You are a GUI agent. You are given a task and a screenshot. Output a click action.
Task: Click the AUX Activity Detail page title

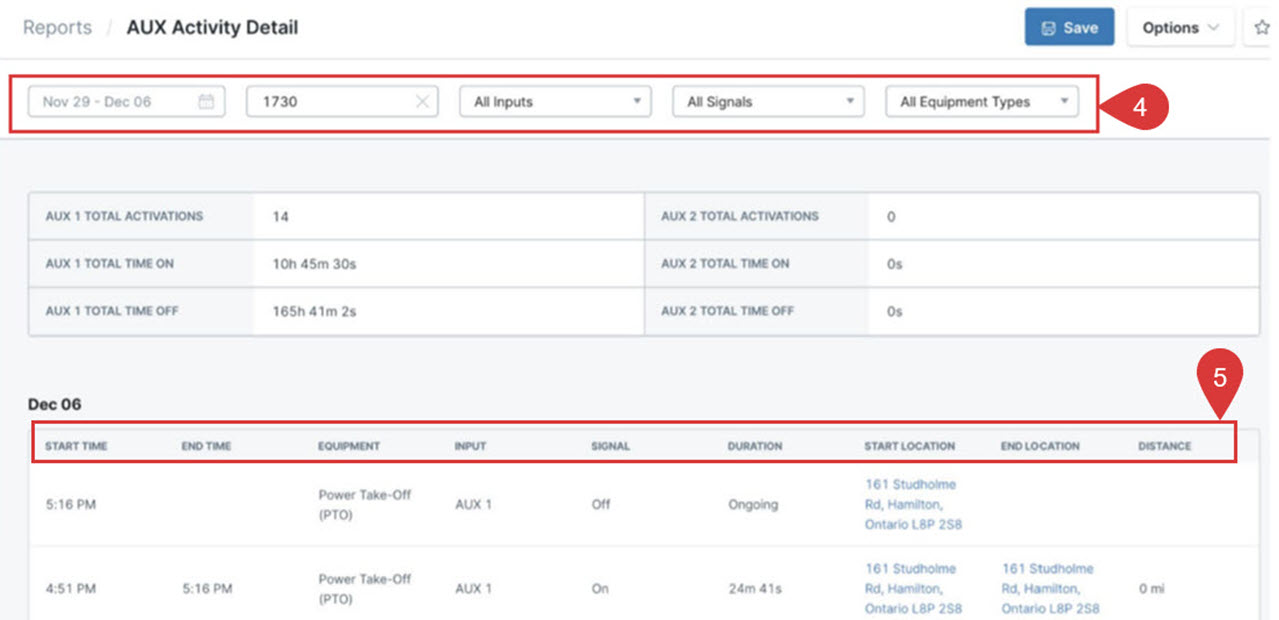pyautogui.click(x=212, y=27)
